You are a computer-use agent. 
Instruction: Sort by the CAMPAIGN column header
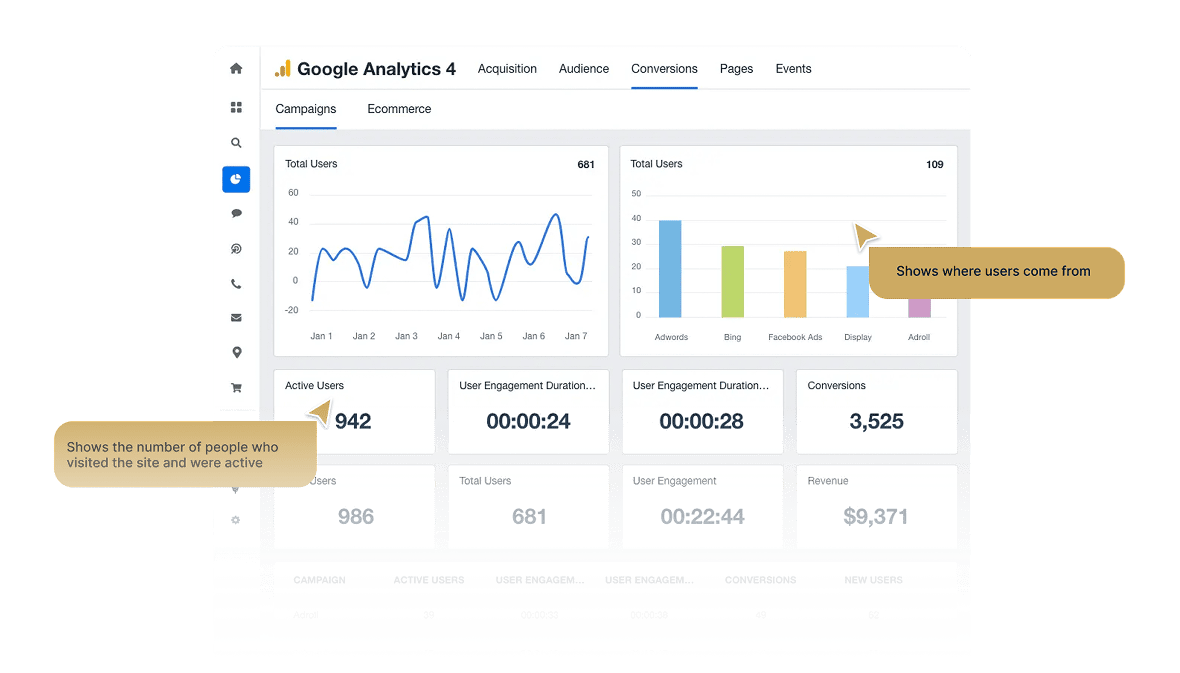[319, 580]
